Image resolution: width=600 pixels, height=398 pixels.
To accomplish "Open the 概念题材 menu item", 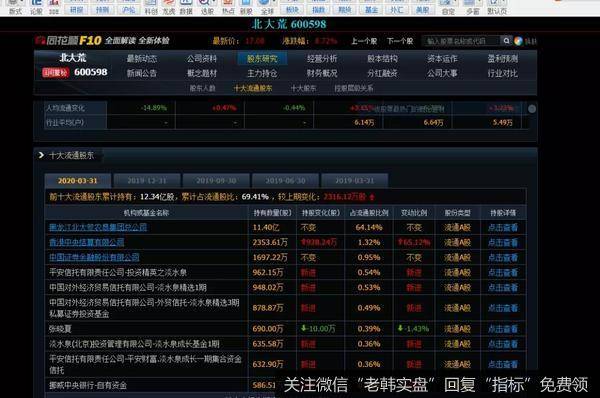I will point(202,73).
